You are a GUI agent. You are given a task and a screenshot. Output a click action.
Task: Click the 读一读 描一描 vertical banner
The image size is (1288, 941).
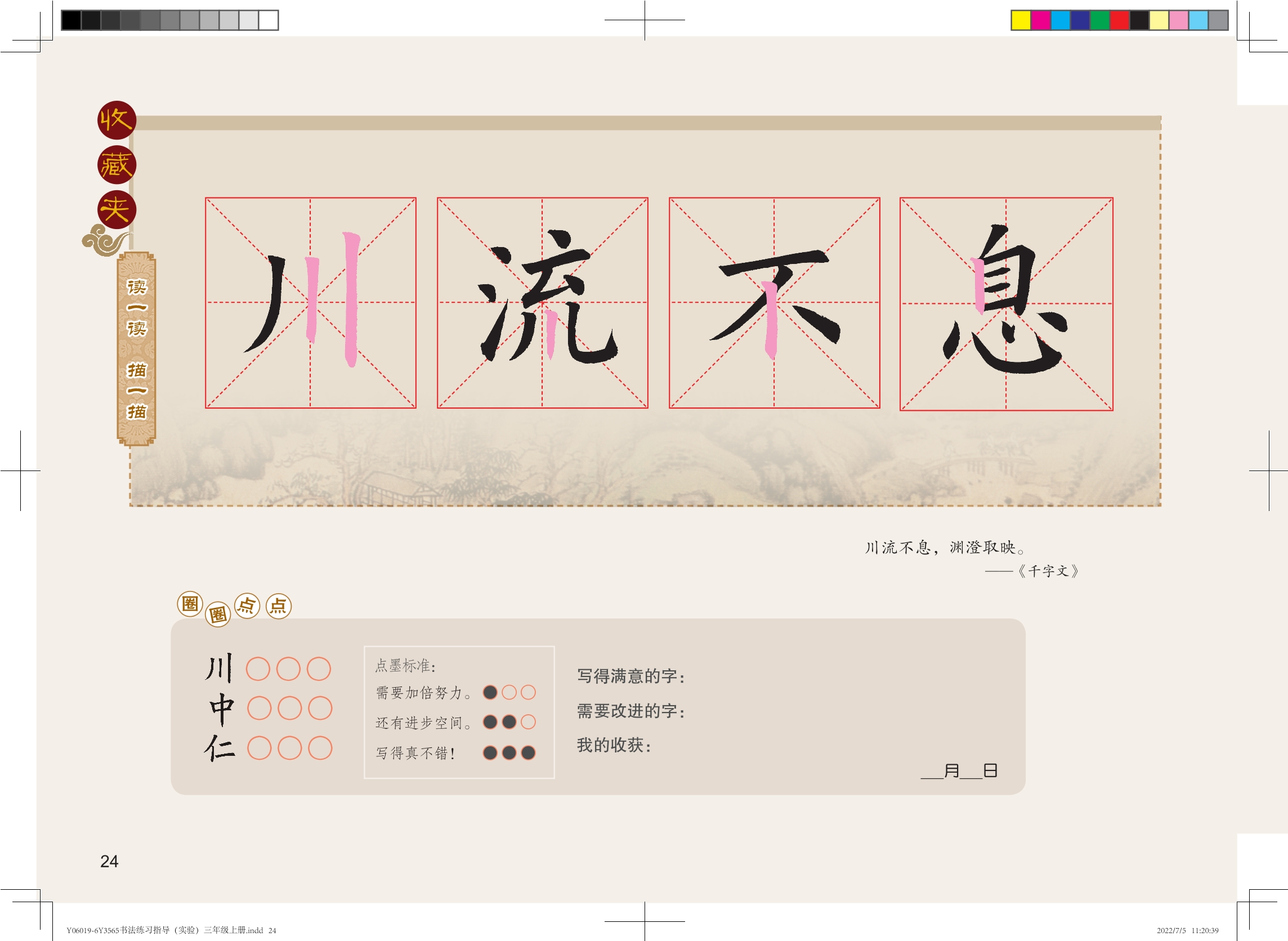136,348
